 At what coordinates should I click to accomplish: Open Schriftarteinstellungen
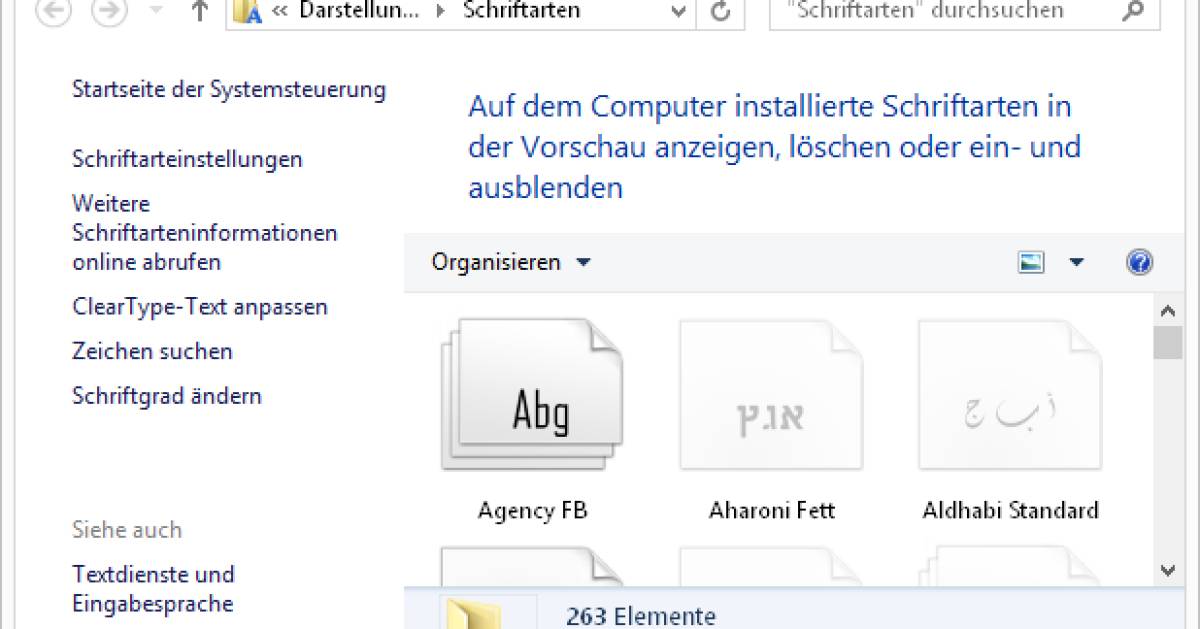tap(187, 159)
